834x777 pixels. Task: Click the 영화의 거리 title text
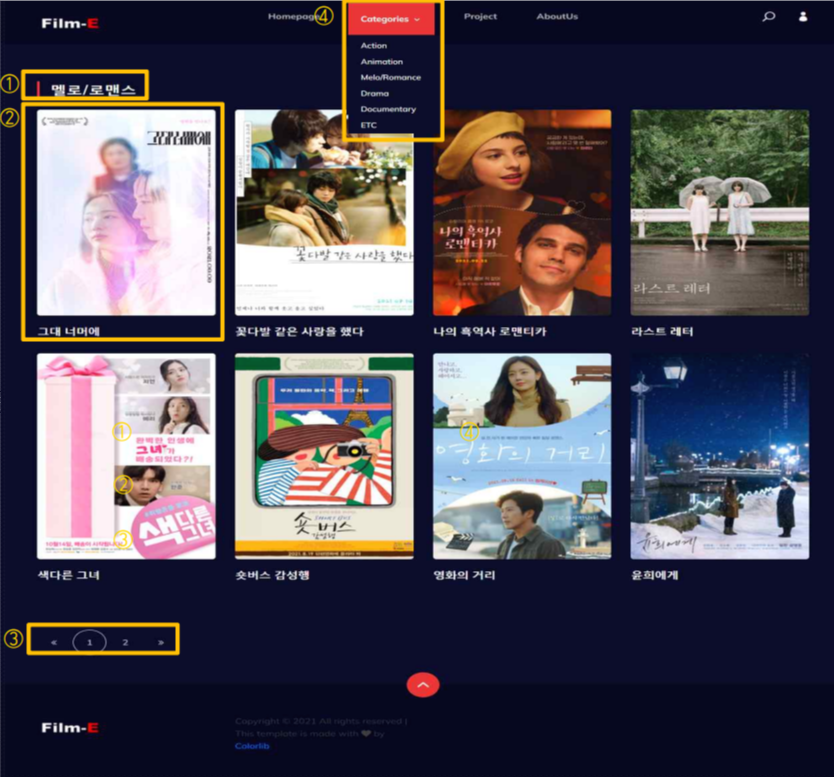pyautogui.click(x=464, y=575)
